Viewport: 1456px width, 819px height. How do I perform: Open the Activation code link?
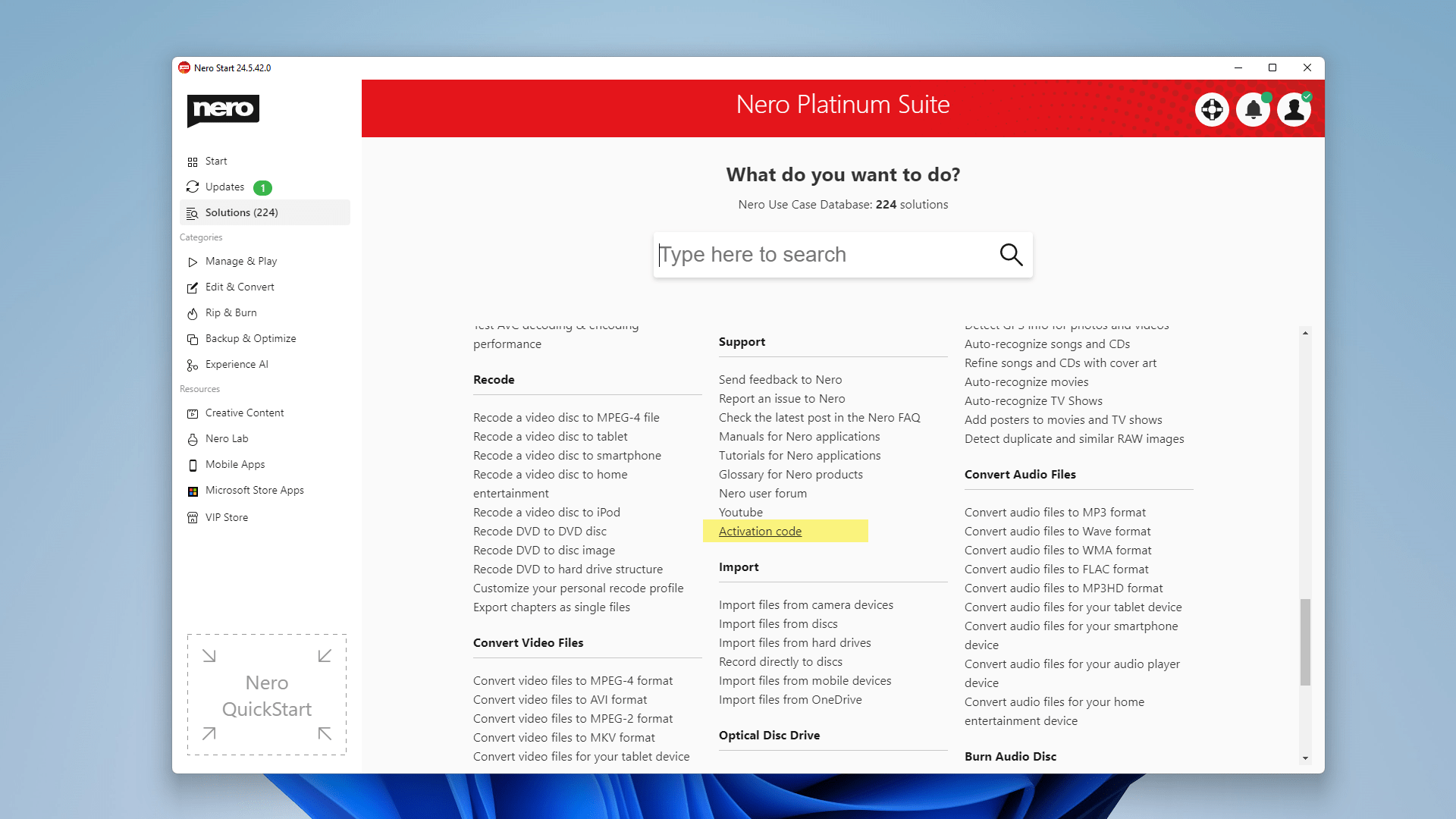click(760, 531)
